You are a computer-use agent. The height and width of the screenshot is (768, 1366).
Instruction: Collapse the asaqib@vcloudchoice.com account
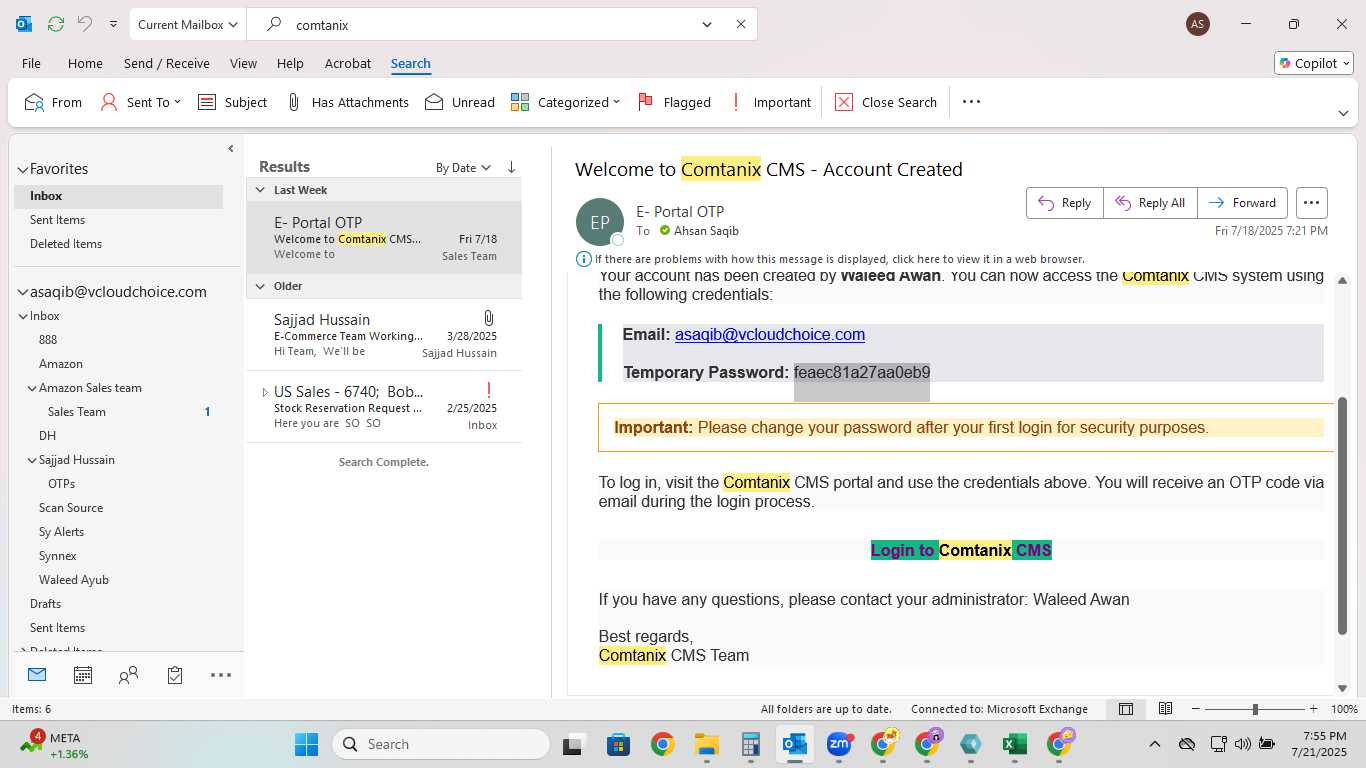(x=22, y=292)
